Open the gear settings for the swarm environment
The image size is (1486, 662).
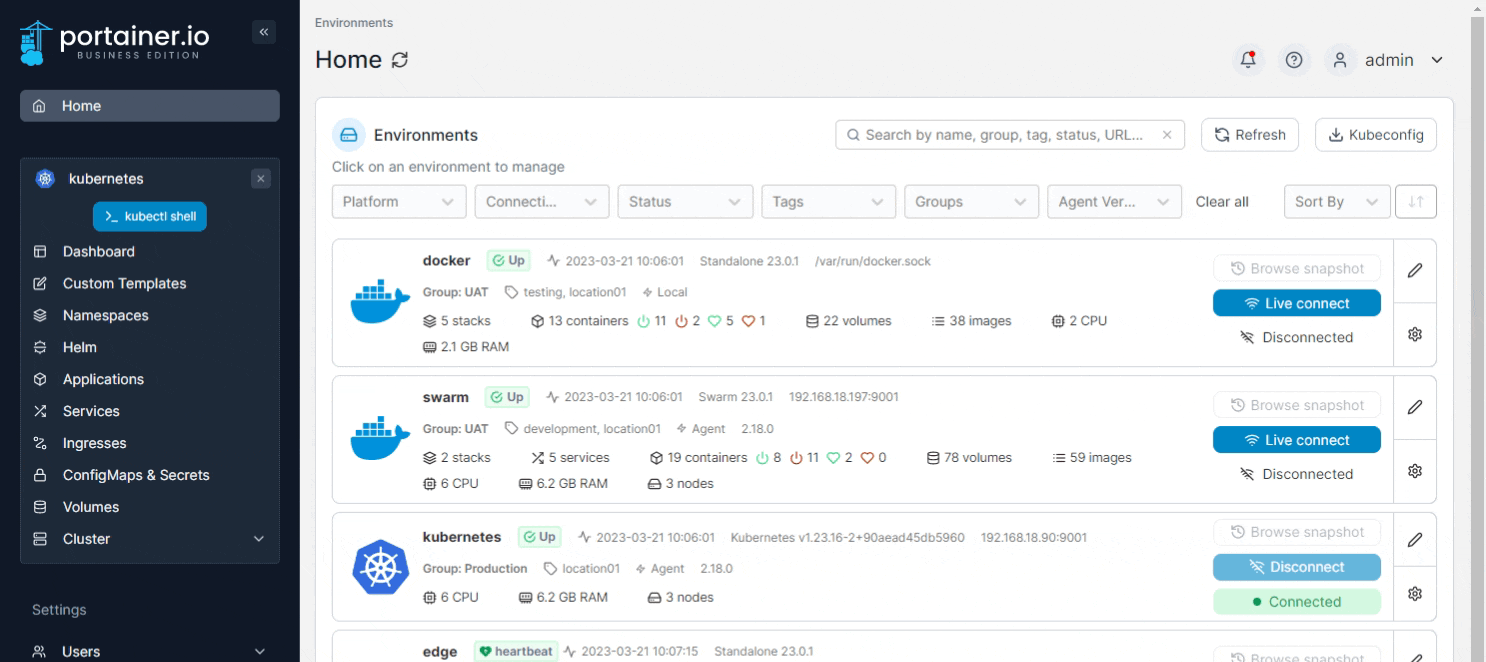[x=1415, y=470]
